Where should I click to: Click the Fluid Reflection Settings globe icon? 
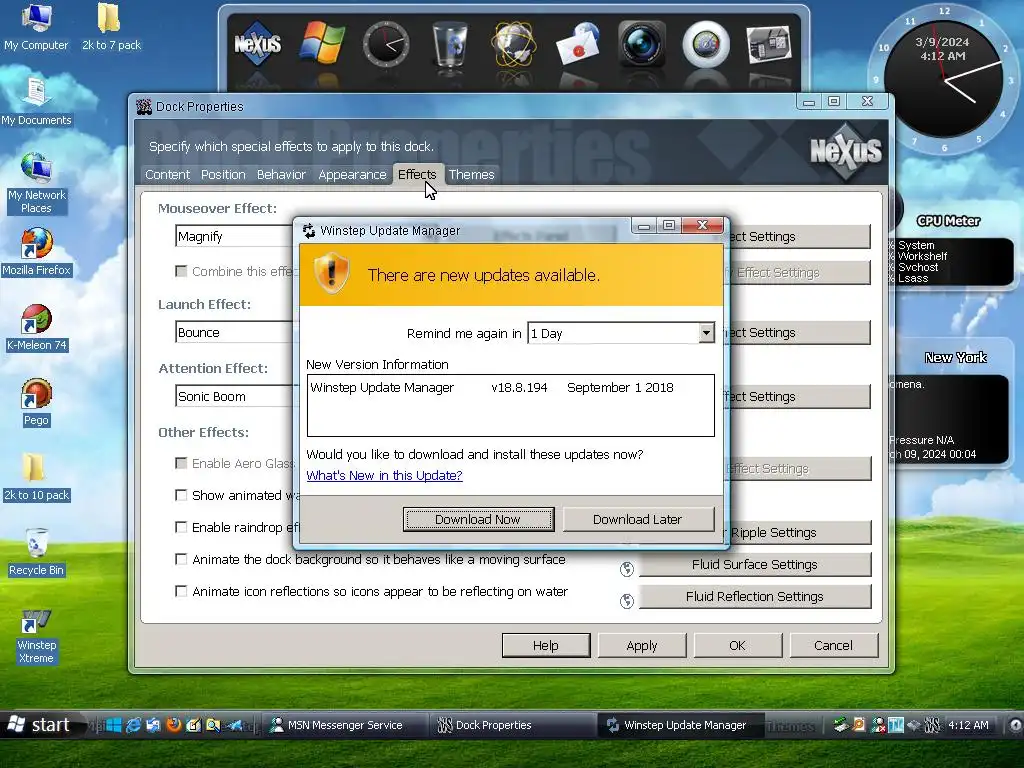(x=627, y=601)
